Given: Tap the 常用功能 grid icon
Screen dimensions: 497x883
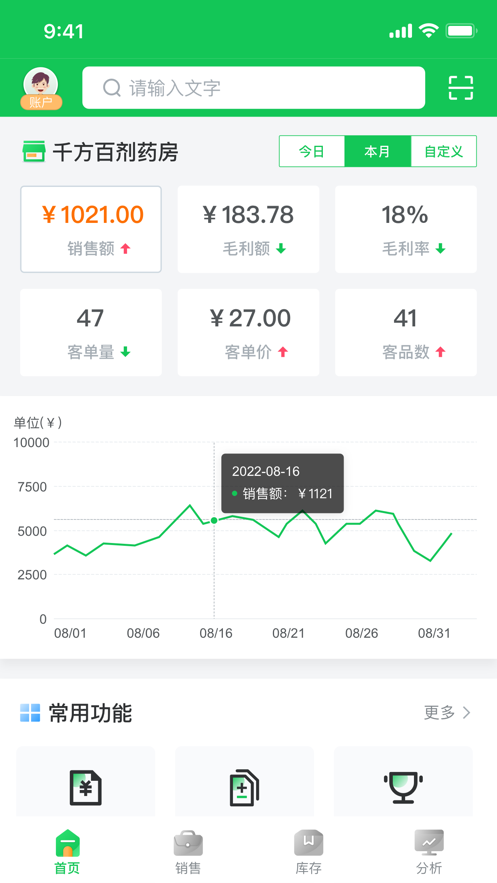Looking at the screenshot, I should [x=30, y=713].
